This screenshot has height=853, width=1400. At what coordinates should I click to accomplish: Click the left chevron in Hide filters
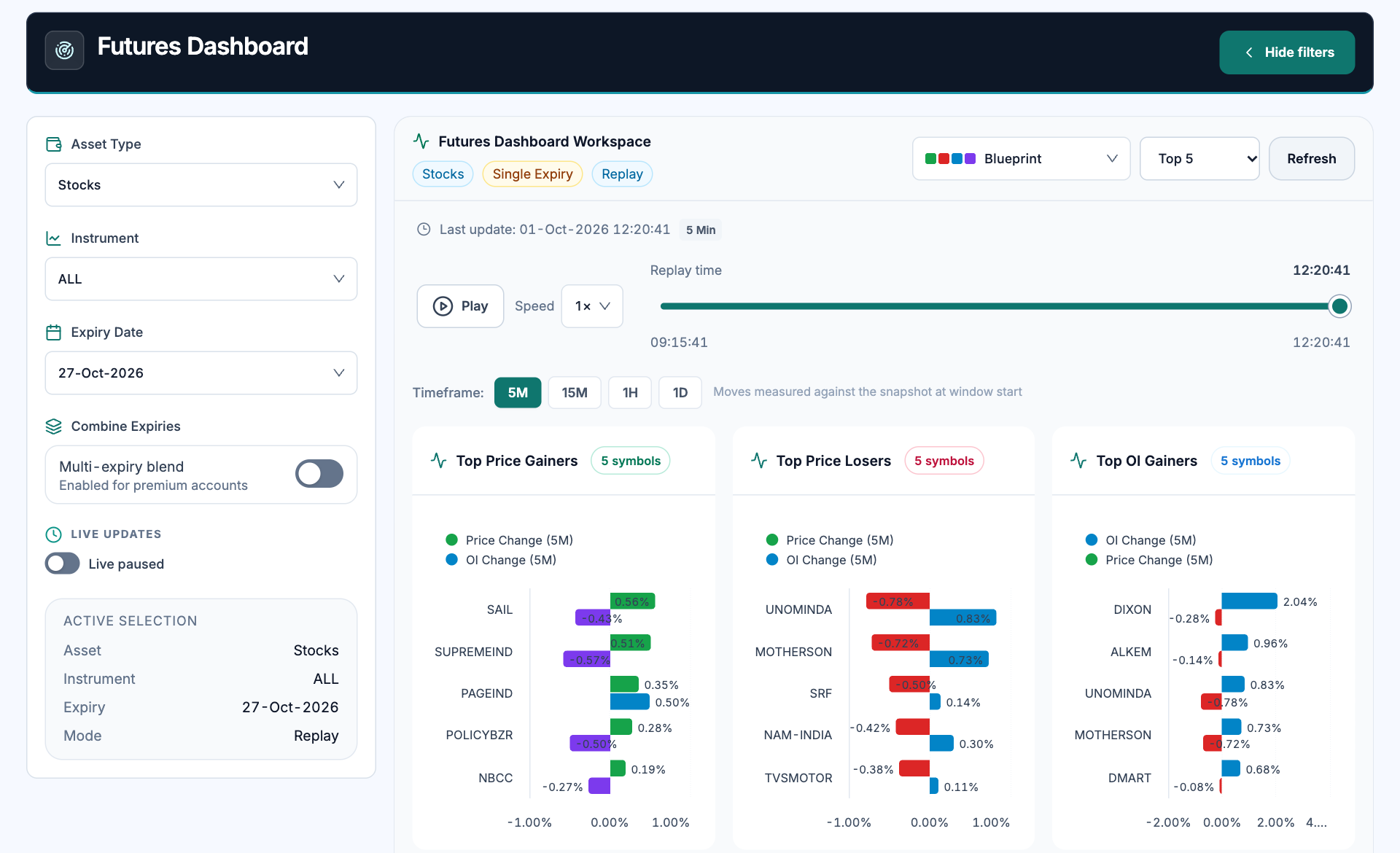1249,52
